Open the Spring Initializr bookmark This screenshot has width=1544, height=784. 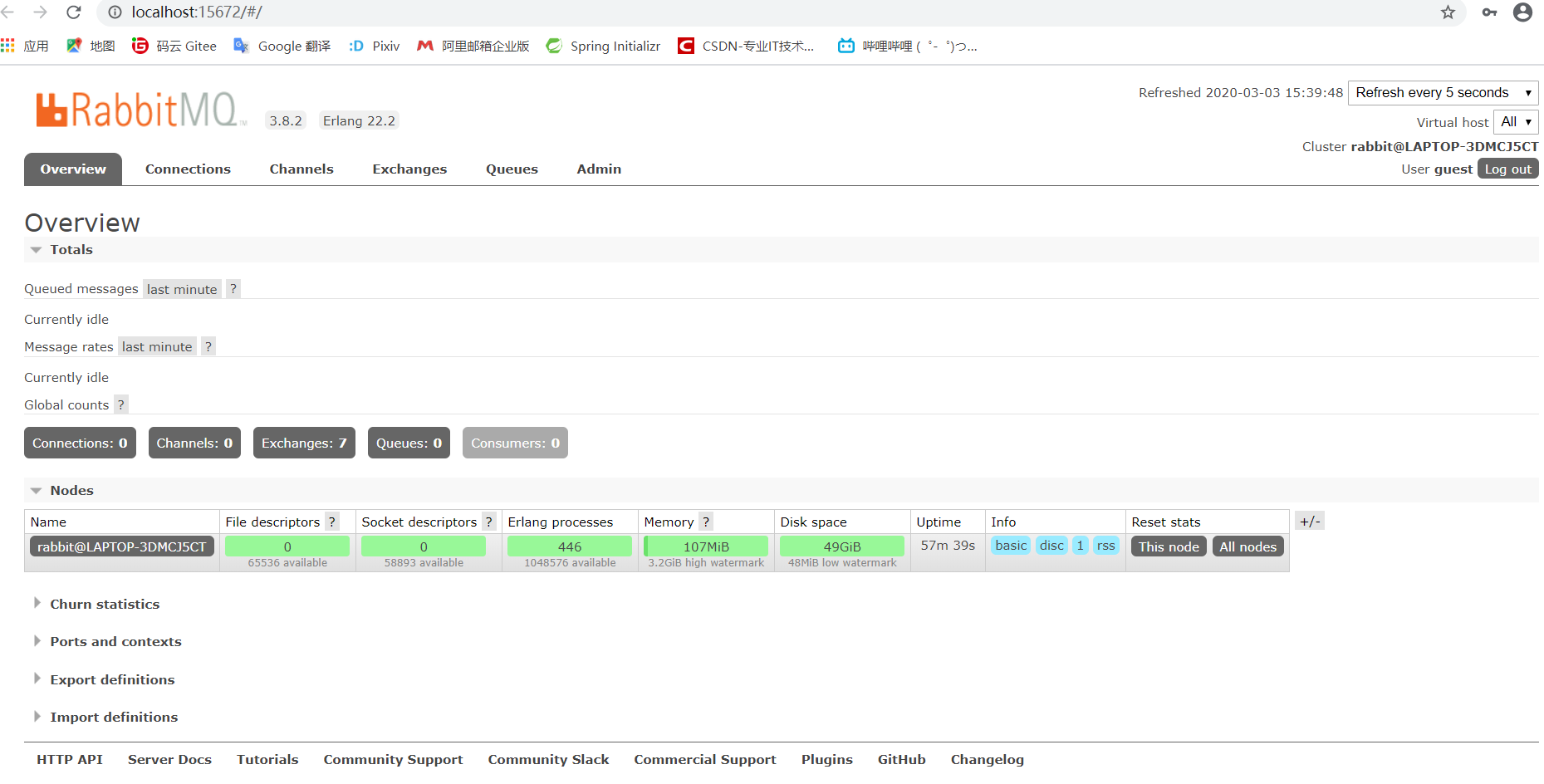(x=604, y=46)
